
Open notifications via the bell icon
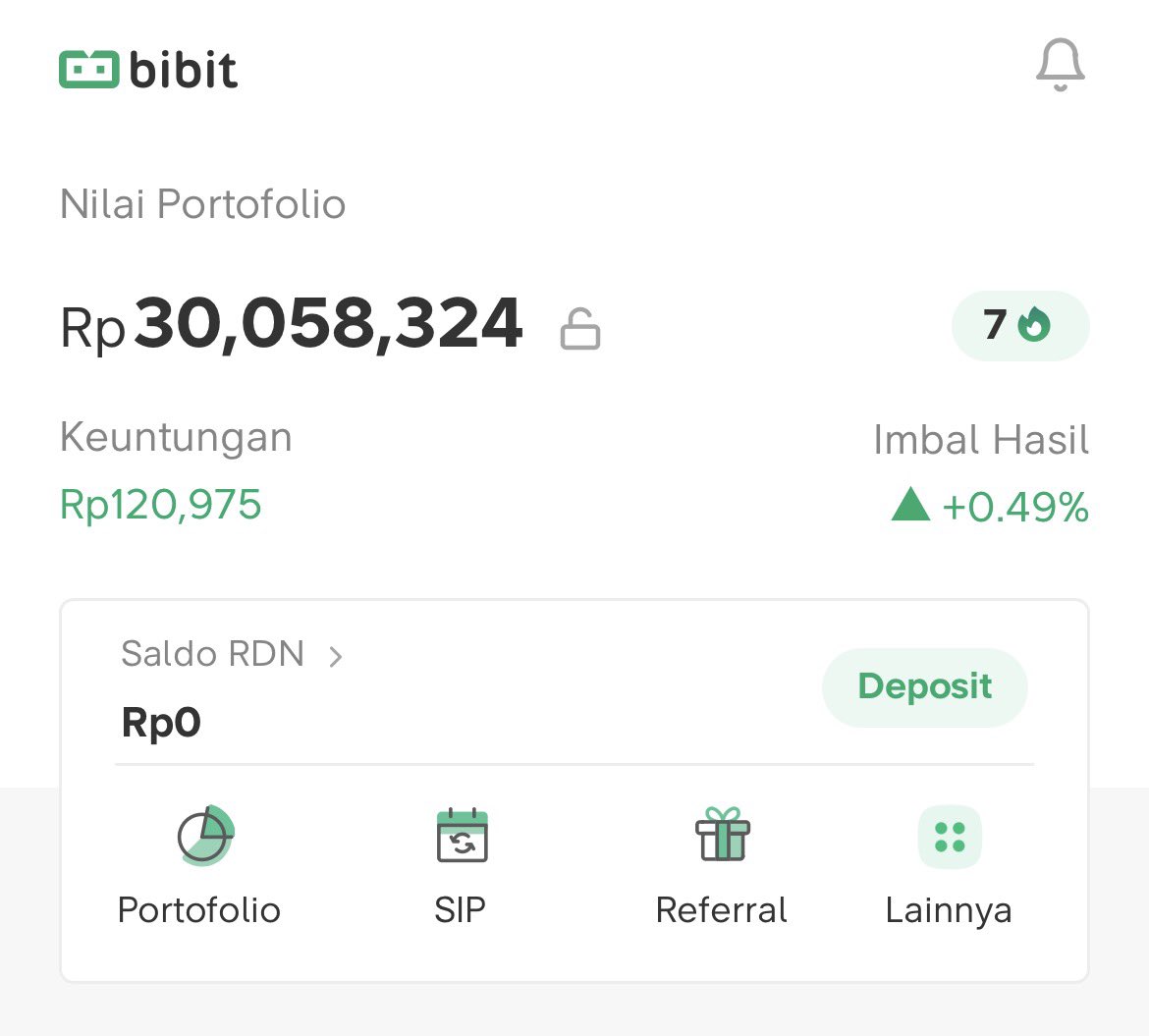click(x=1060, y=65)
